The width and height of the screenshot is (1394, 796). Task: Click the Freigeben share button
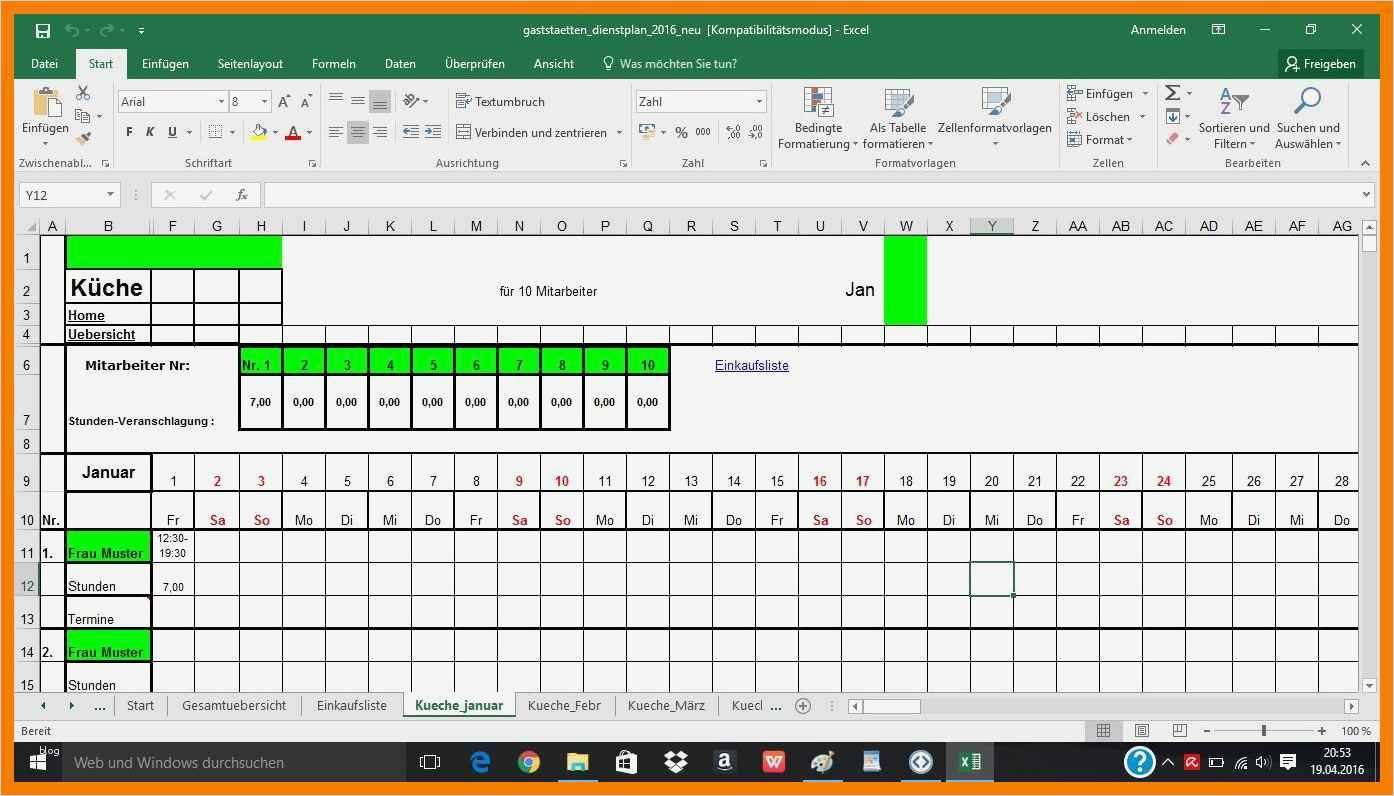(1321, 63)
